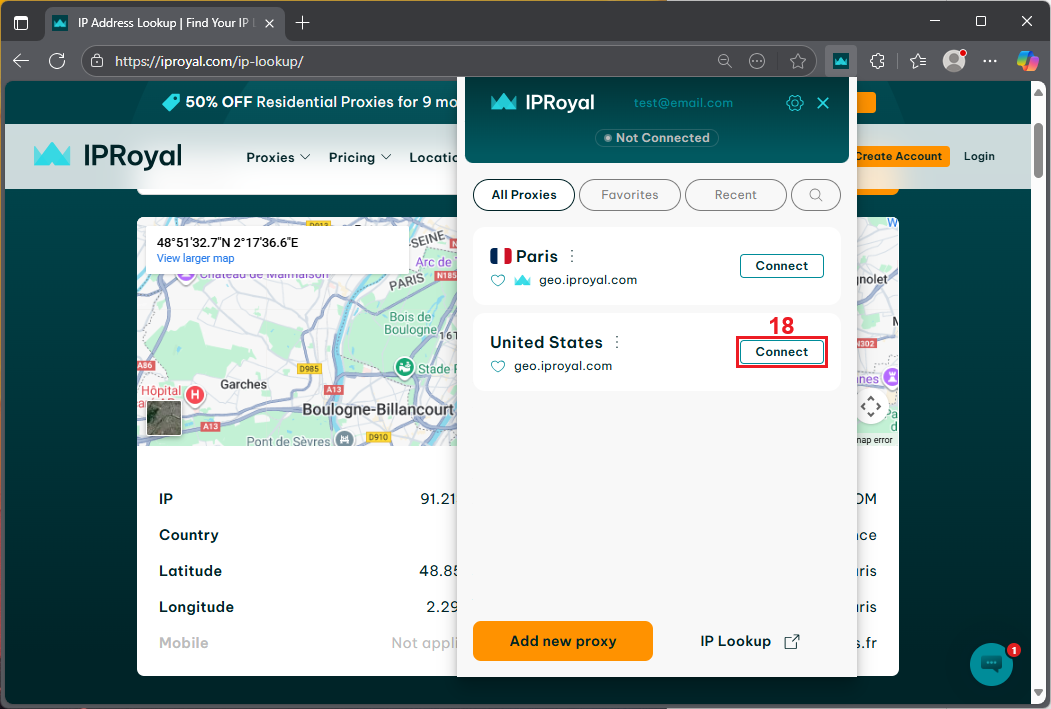
Task: Switch map to satellite thumbnail
Action: (x=164, y=417)
